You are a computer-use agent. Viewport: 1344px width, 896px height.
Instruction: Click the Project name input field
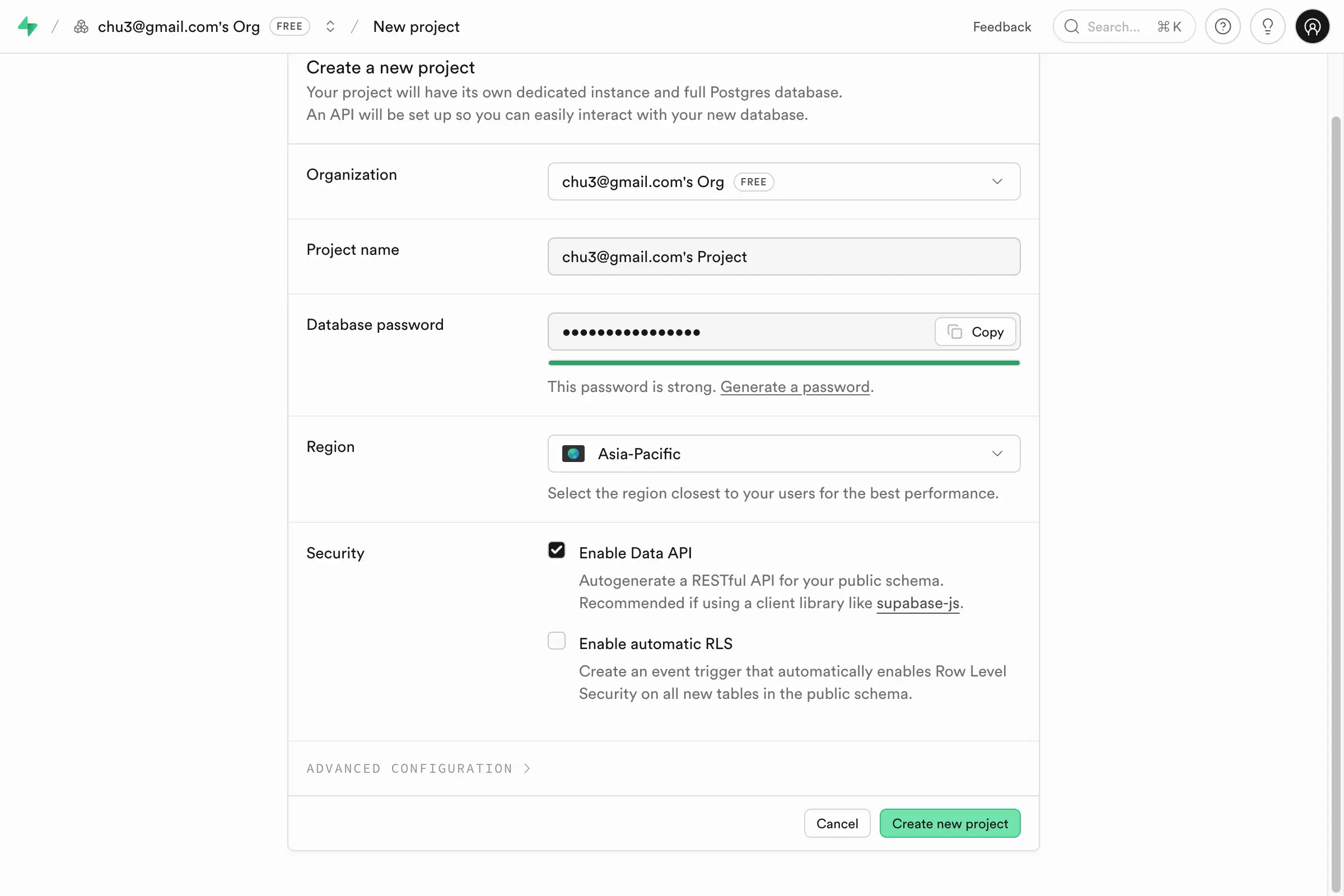783,256
